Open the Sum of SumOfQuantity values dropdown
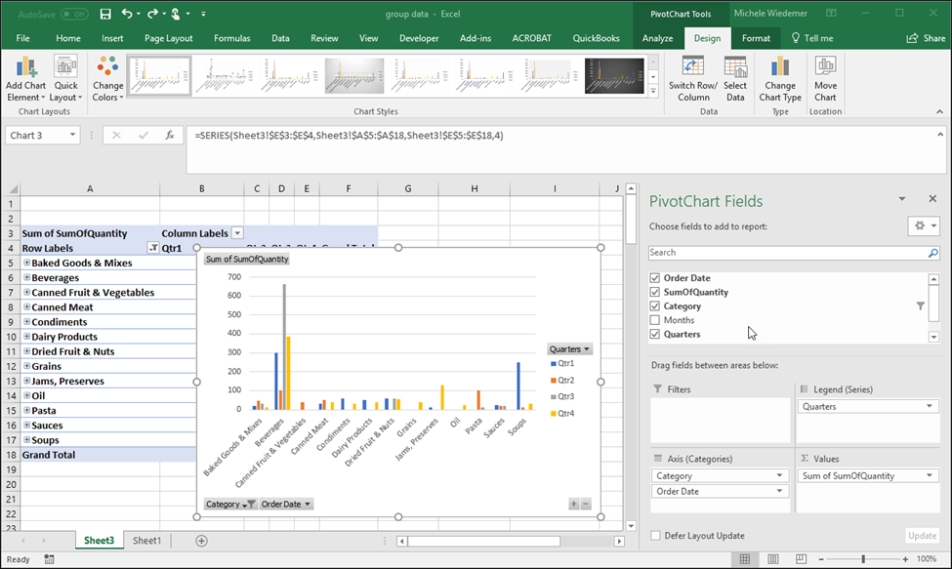This screenshot has width=952, height=569. 930,475
